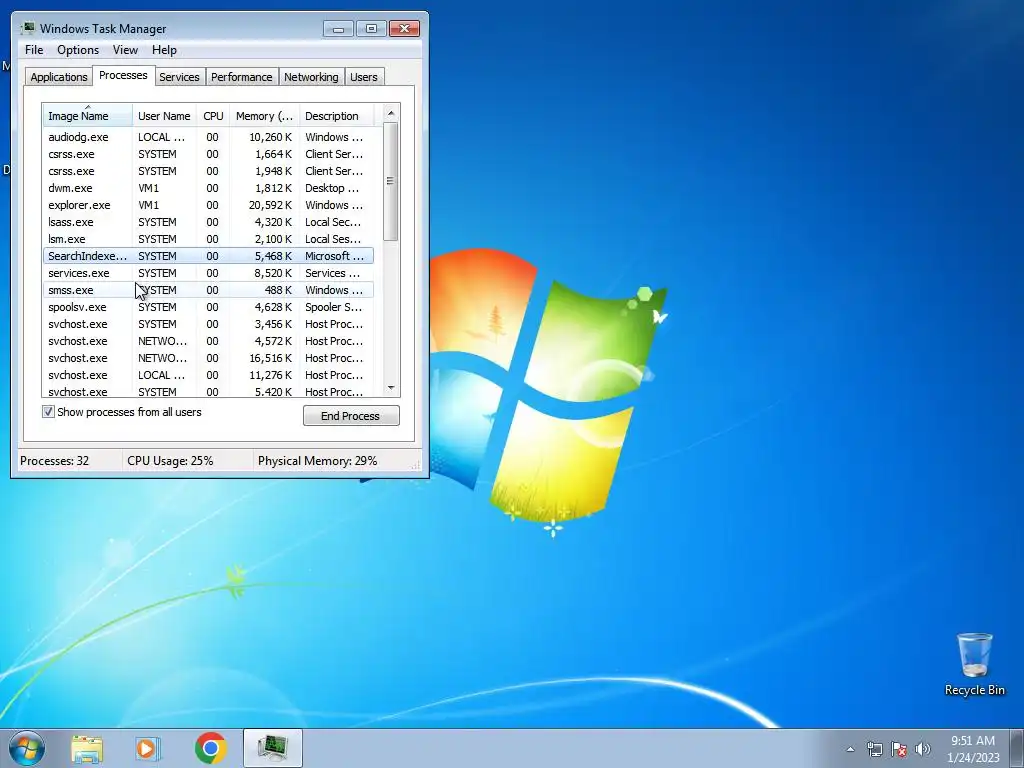
Task: Maximize the Windows Task Manager window
Action: (x=371, y=29)
